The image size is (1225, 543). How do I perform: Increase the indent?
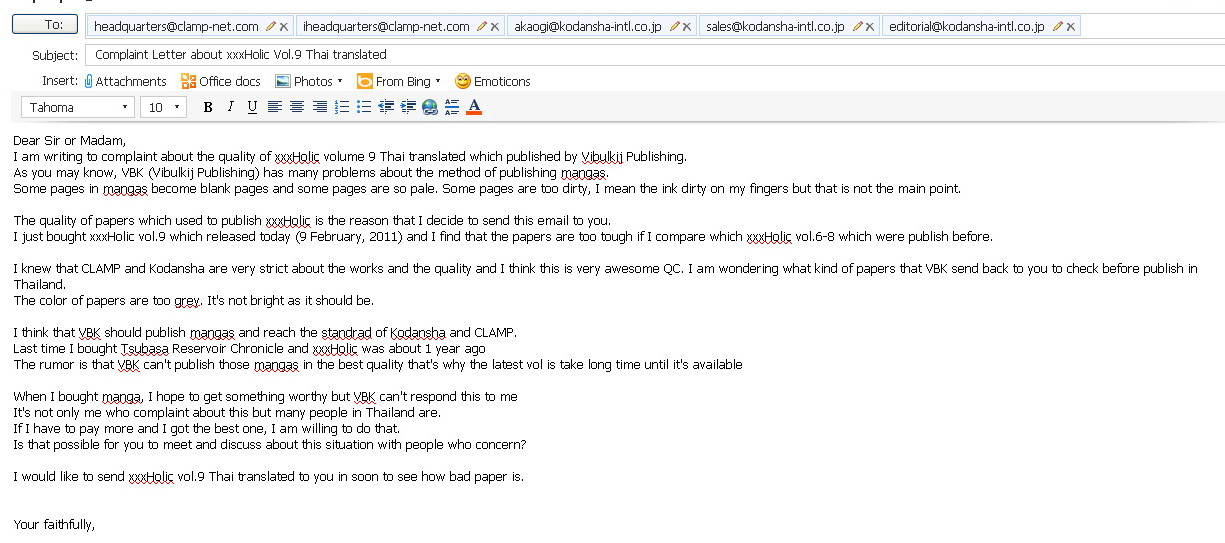(408, 107)
